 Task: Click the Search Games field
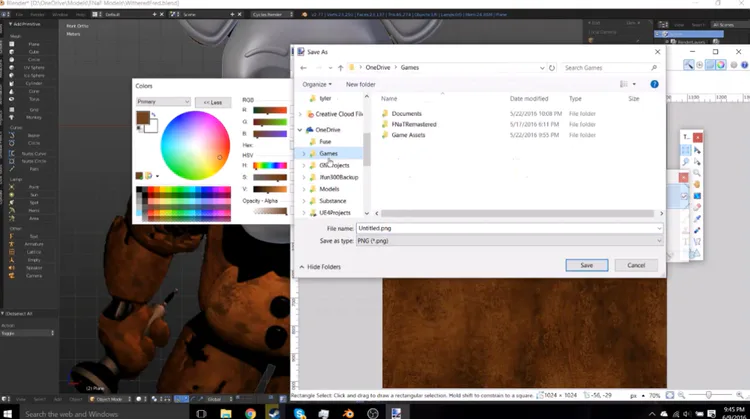[611, 68]
